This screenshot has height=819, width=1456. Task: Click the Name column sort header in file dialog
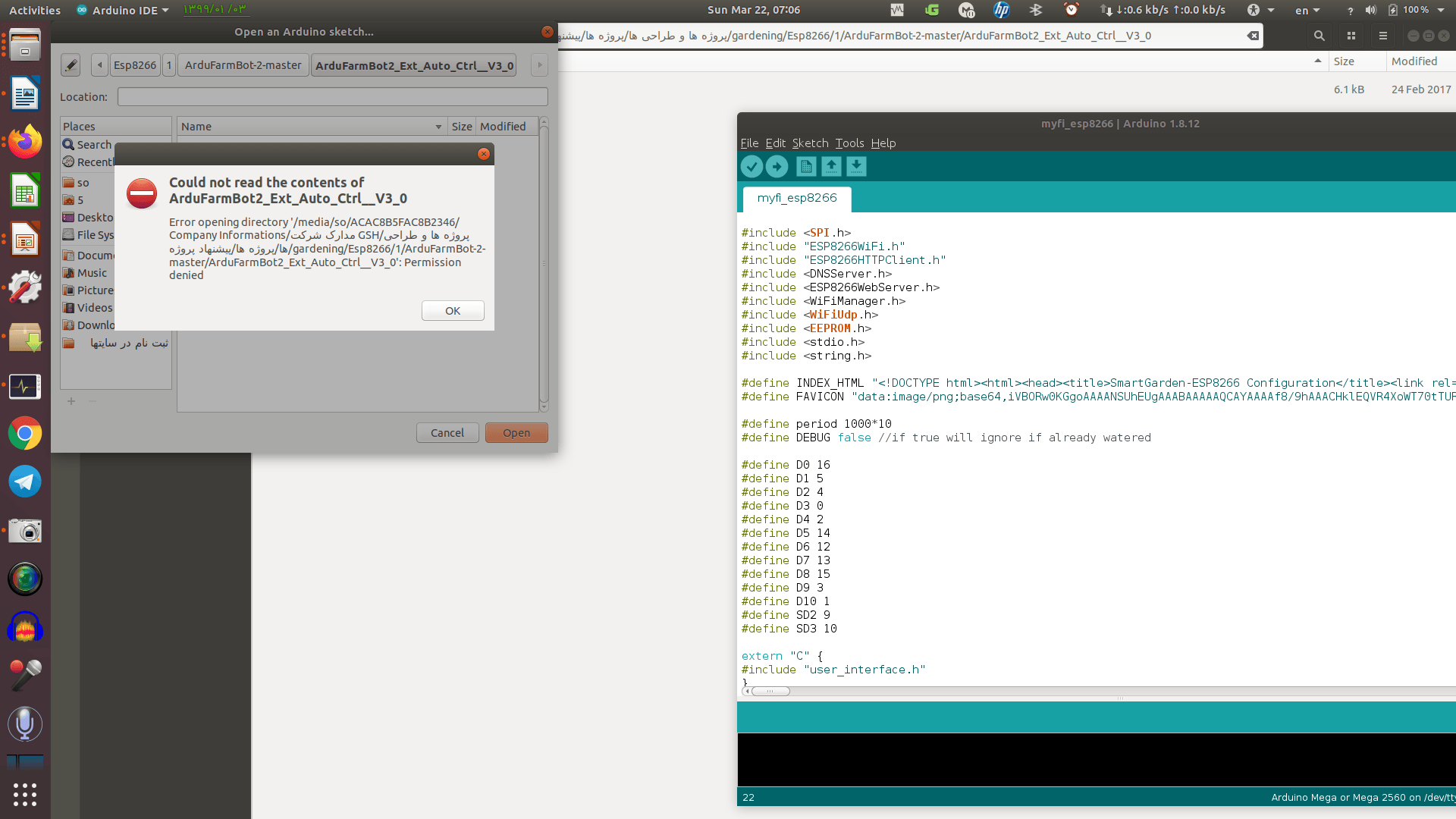pos(312,127)
